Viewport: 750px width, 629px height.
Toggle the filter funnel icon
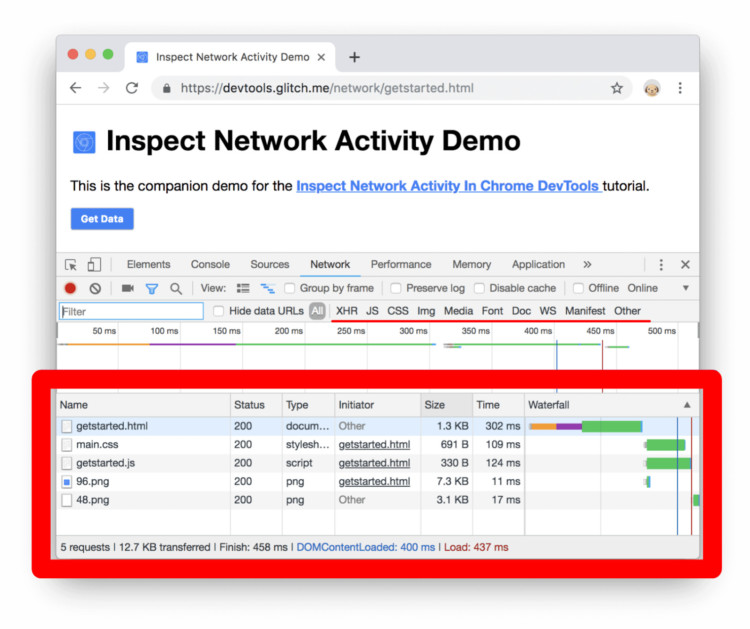pyautogui.click(x=152, y=288)
